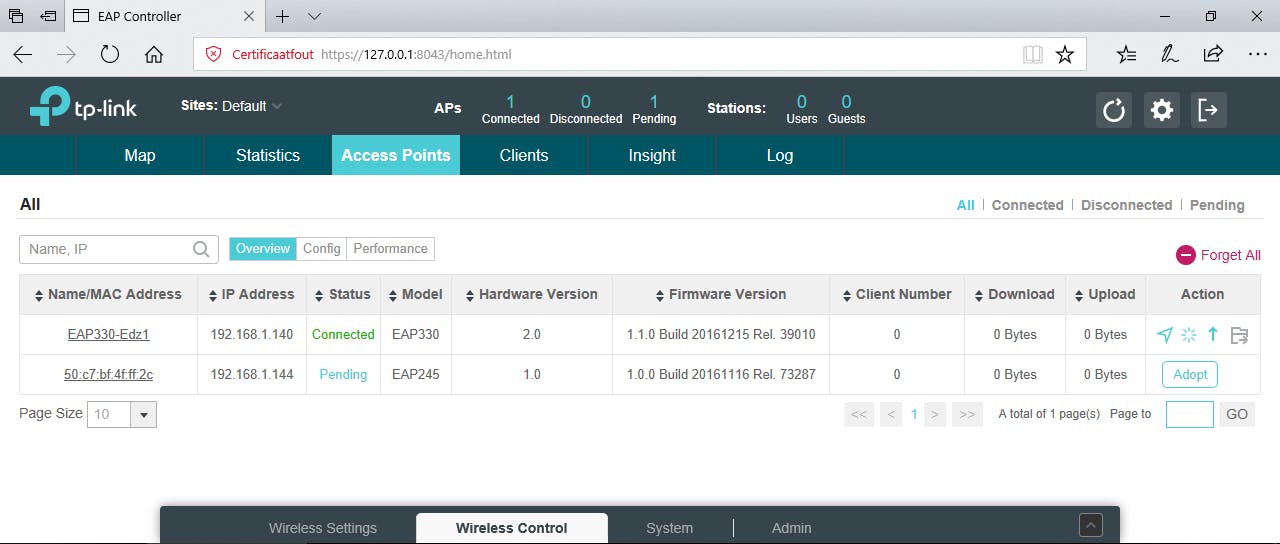Click the refresh icon in the header
Image resolution: width=1280 pixels, height=544 pixels.
click(1113, 109)
